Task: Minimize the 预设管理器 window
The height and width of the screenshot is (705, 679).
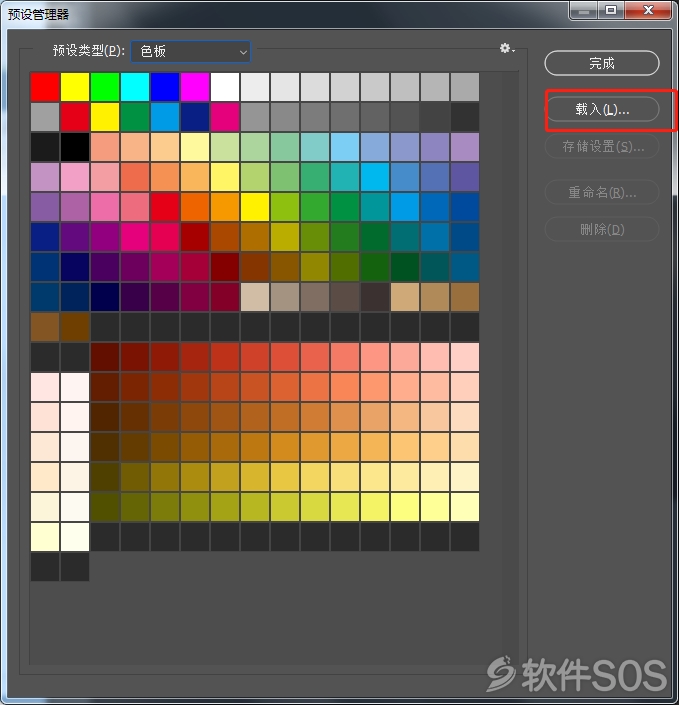Action: pyautogui.click(x=584, y=10)
